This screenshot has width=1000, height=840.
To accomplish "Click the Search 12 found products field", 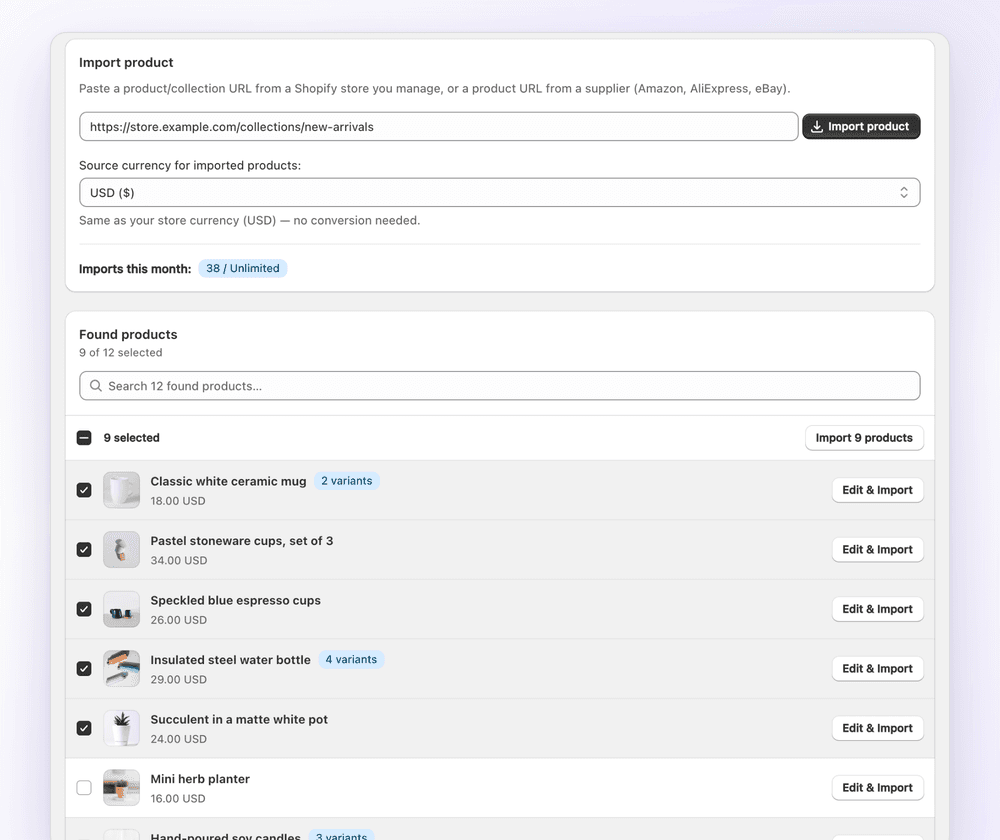I will click(x=499, y=386).
